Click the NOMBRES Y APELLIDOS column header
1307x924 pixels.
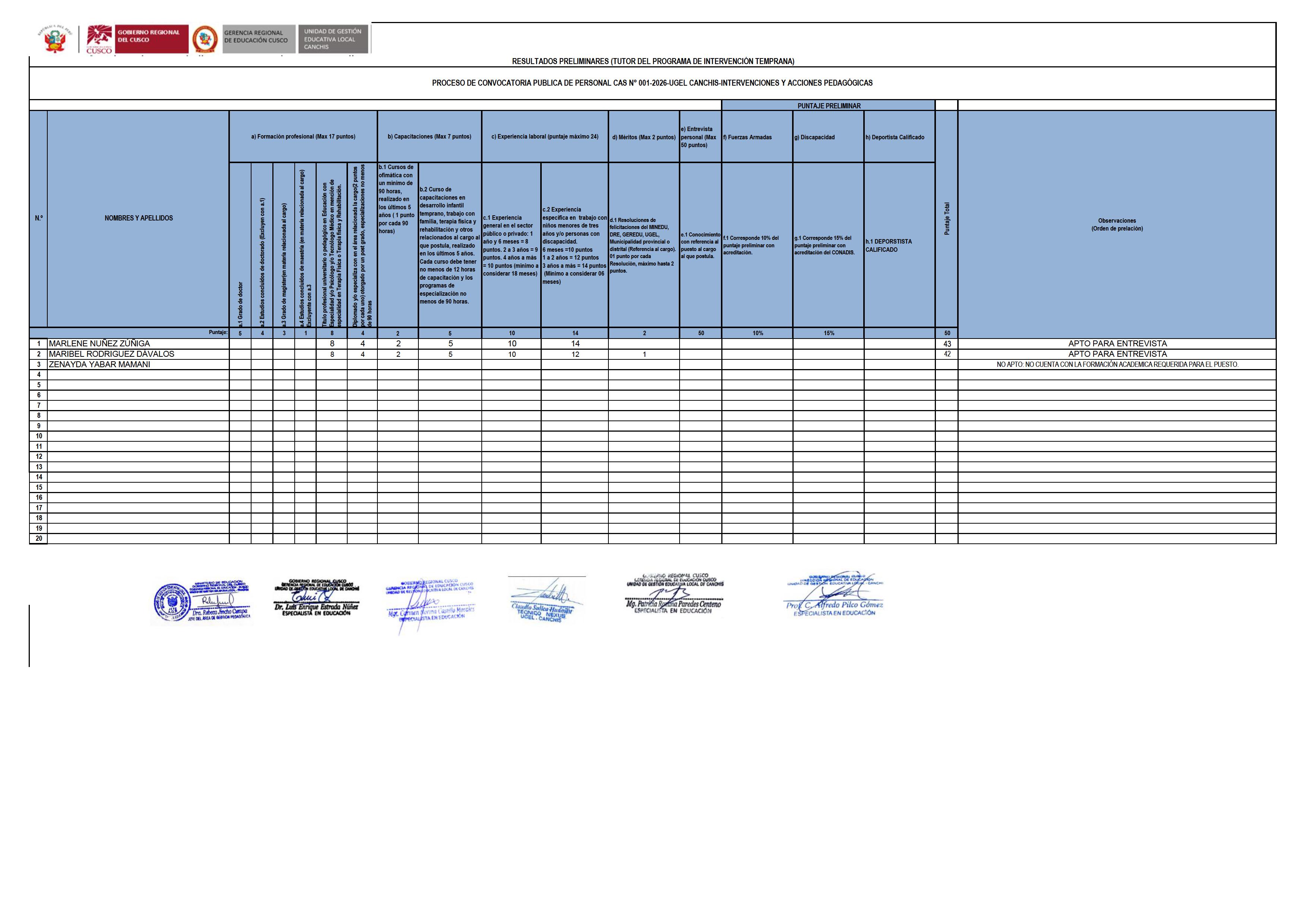click(138, 219)
